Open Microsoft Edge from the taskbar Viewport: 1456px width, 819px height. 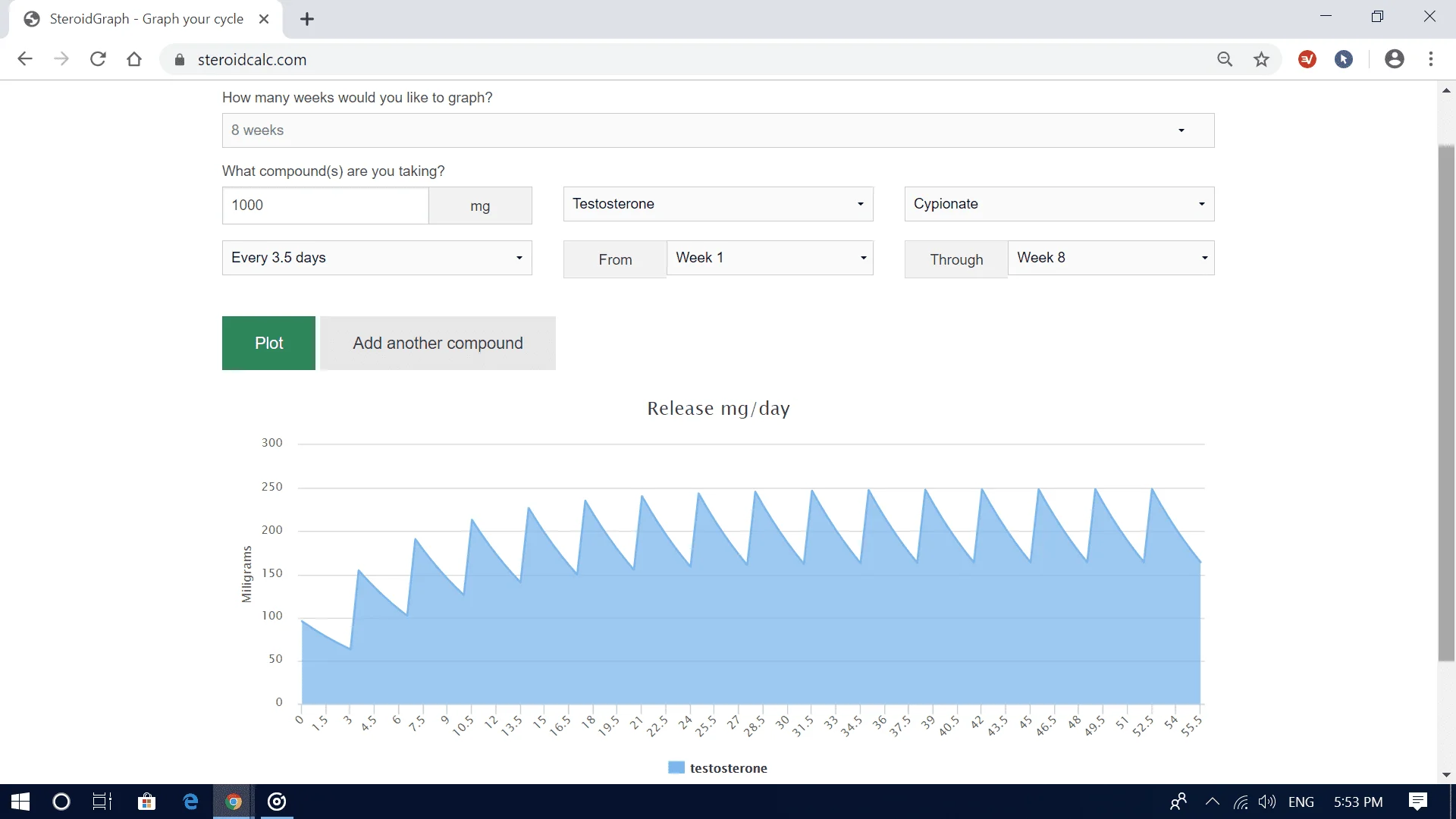point(190,802)
